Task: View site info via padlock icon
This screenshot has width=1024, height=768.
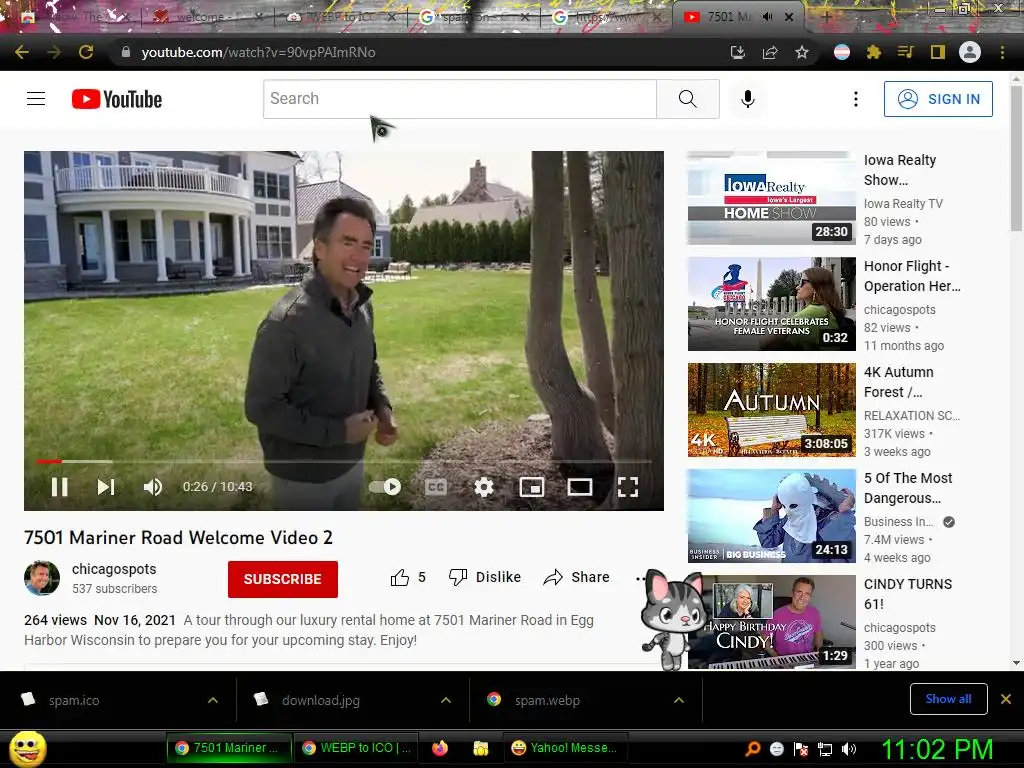Action: (x=125, y=52)
